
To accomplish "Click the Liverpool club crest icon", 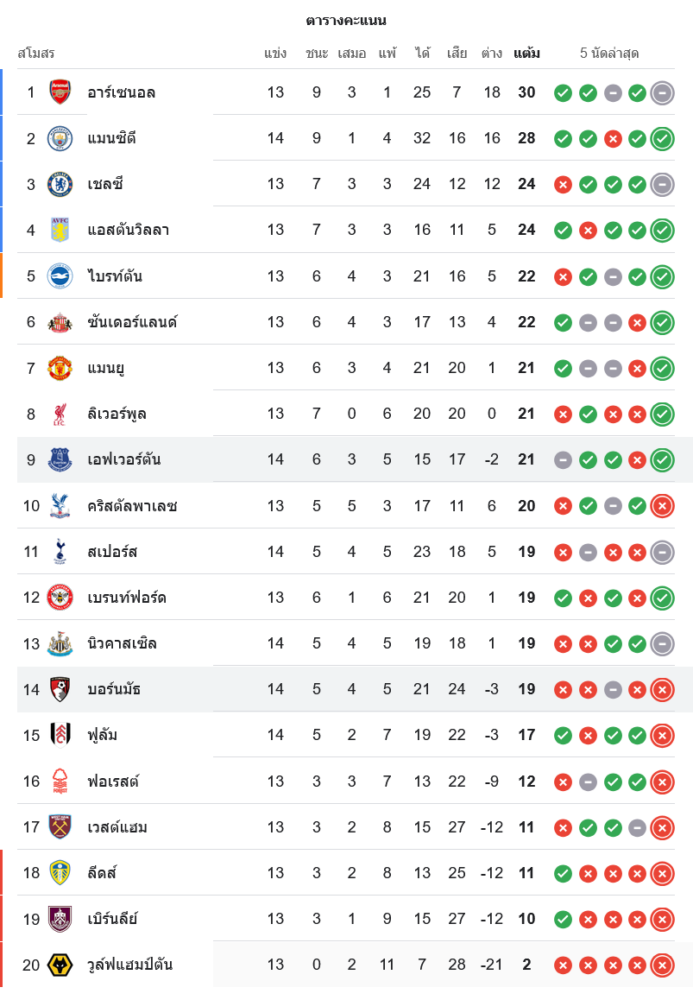I will click(x=60, y=414).
